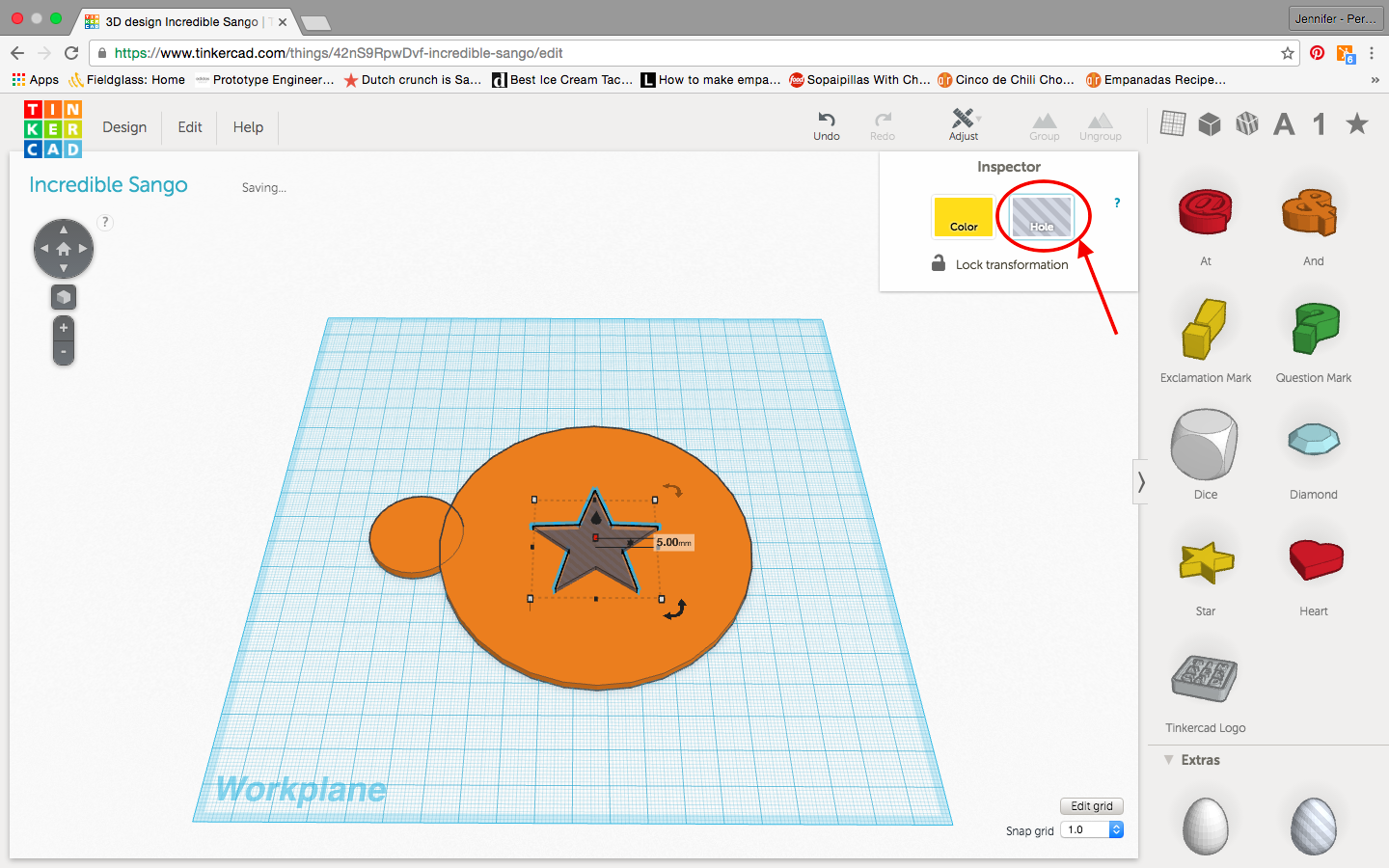The height and width of the screenshot is (868, 1389).
Task: Click the Jennifer profile button
Action: pos(1335,18)
